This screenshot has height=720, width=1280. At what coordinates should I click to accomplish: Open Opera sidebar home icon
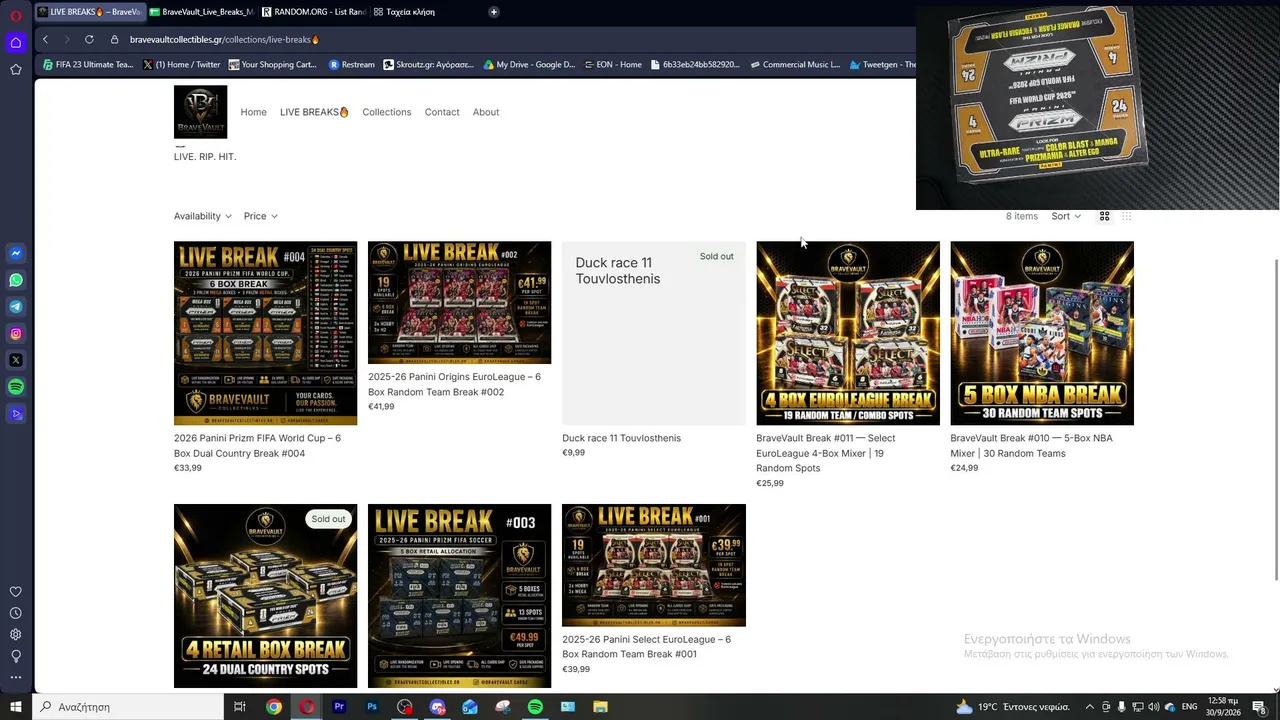pos(16,42)
